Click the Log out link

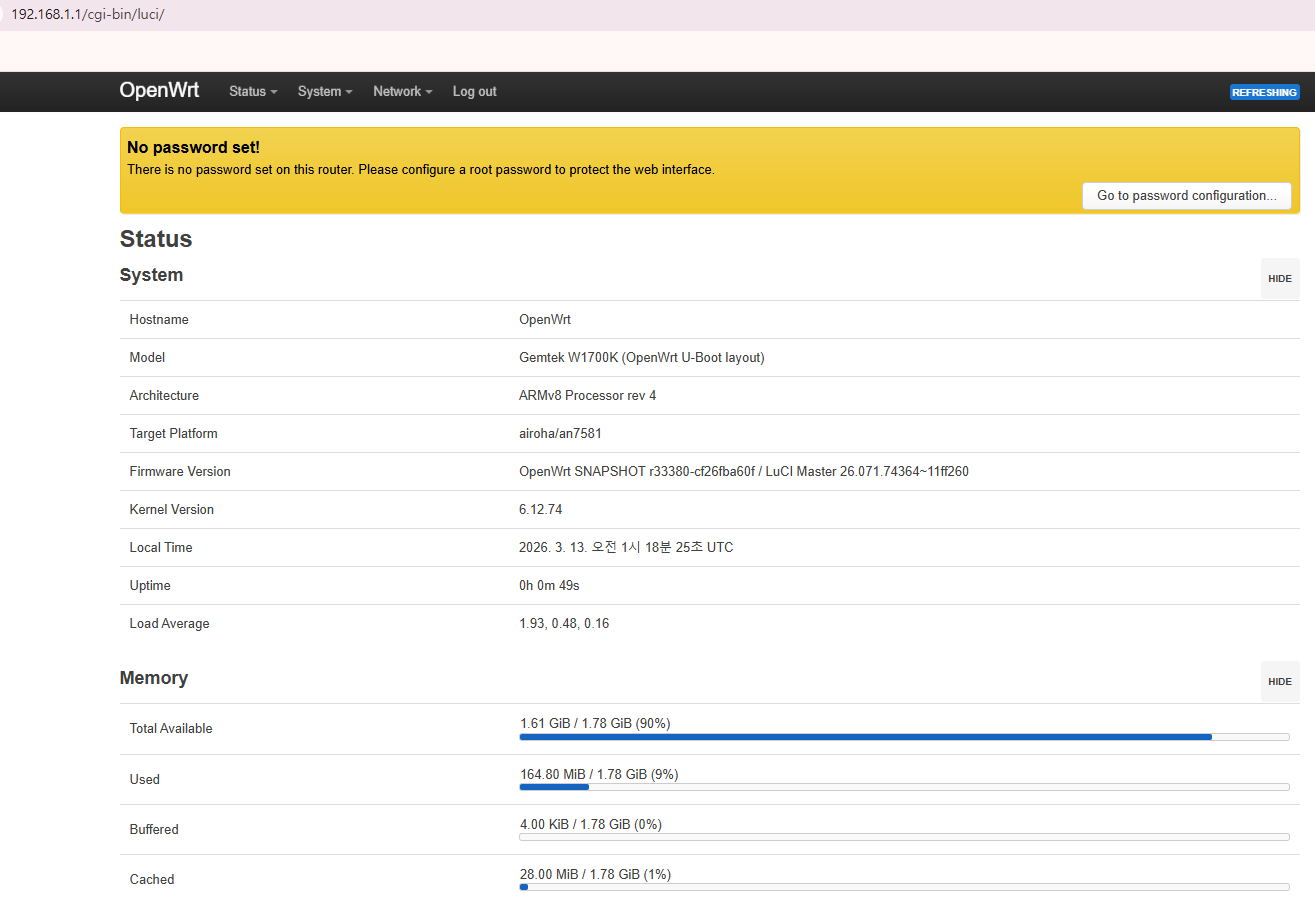point(474,91)
